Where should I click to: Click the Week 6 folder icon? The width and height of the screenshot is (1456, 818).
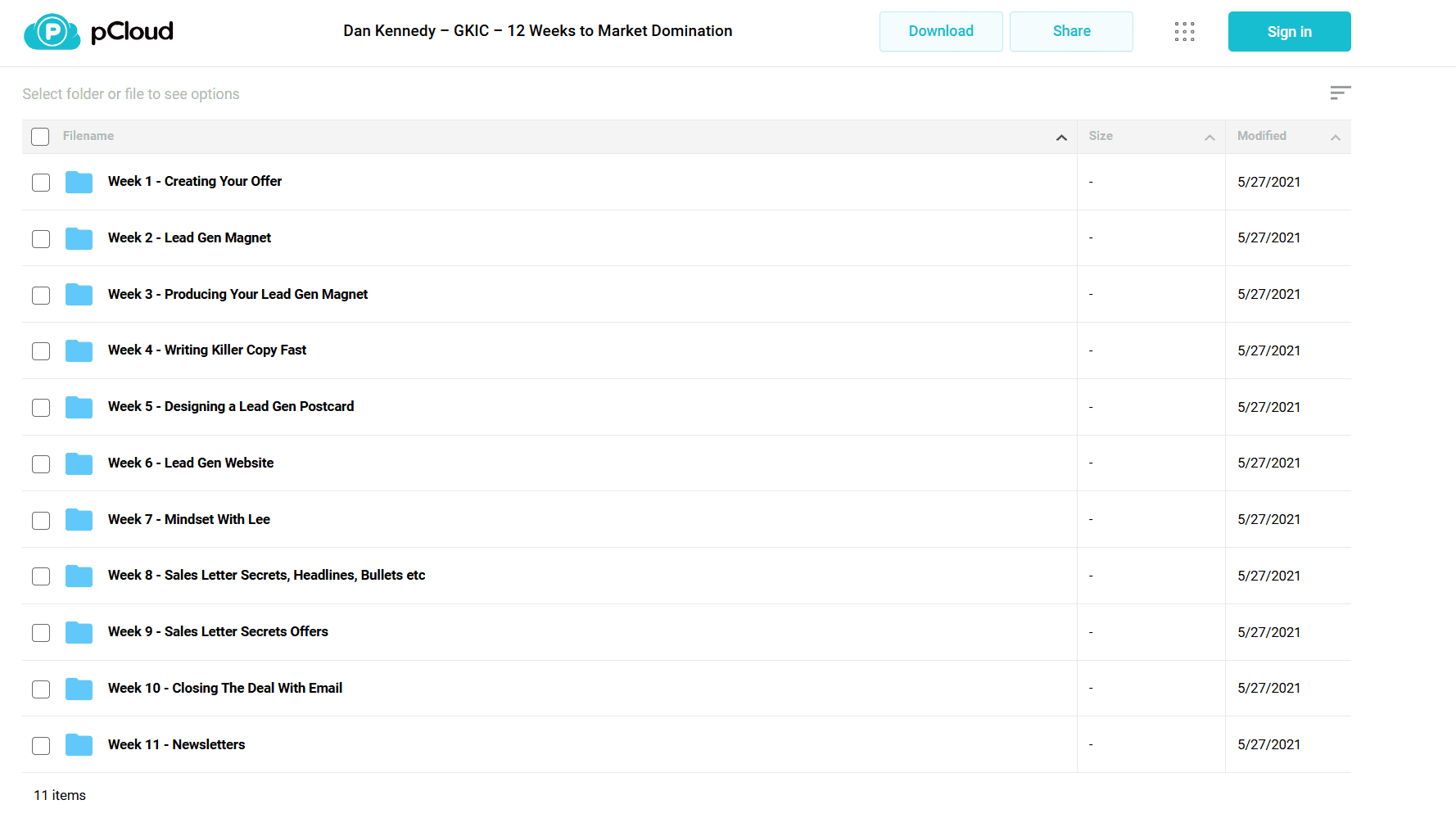point(79,463)
